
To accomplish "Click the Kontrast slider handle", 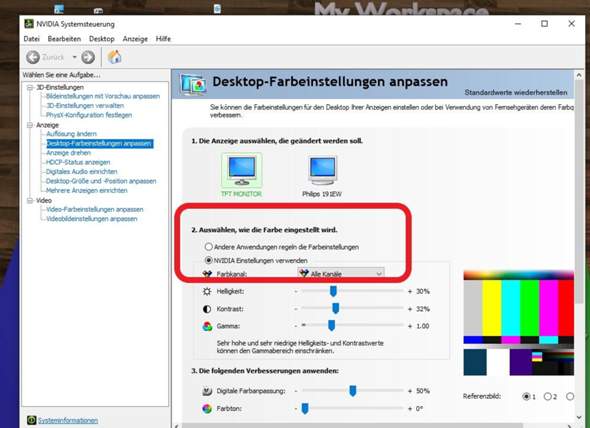I will [x=335, y=309].
